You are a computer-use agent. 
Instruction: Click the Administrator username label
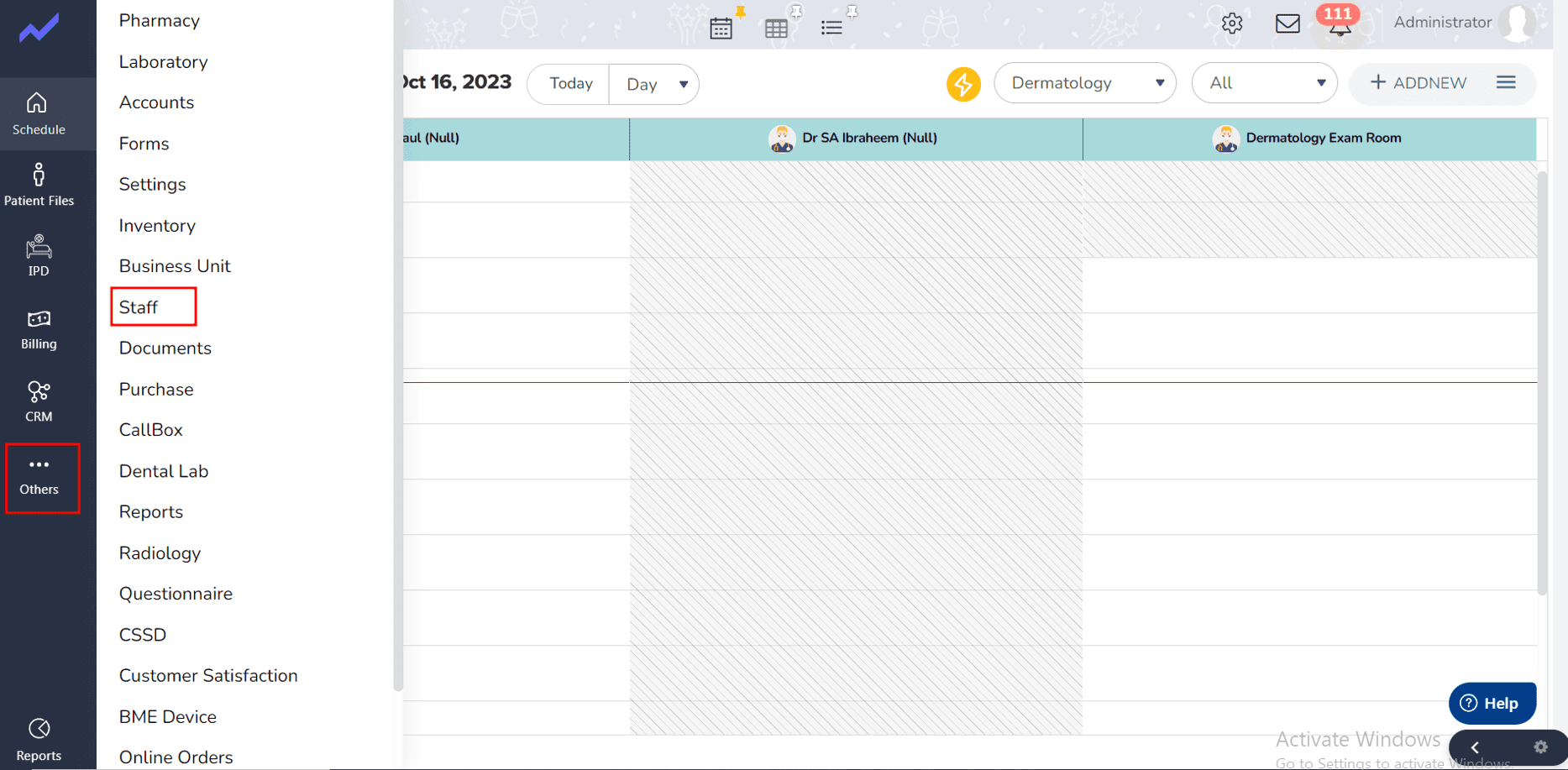click(x=1442, y=23)
